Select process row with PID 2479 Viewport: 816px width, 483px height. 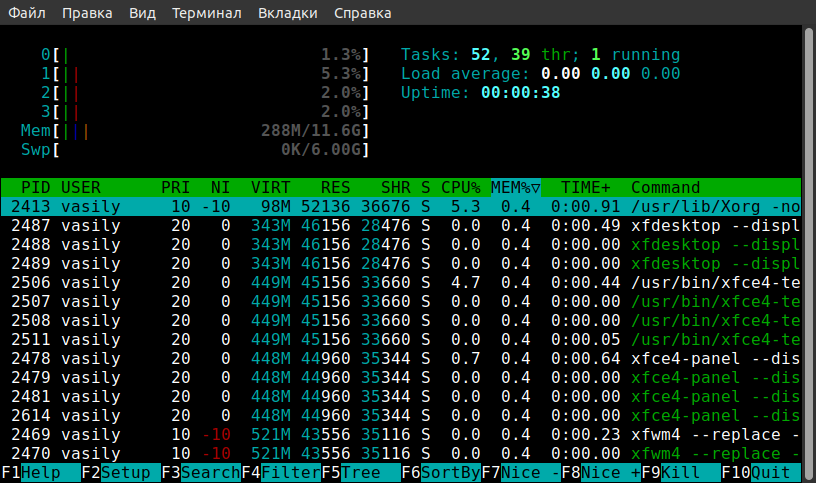(x=401, y=377)
